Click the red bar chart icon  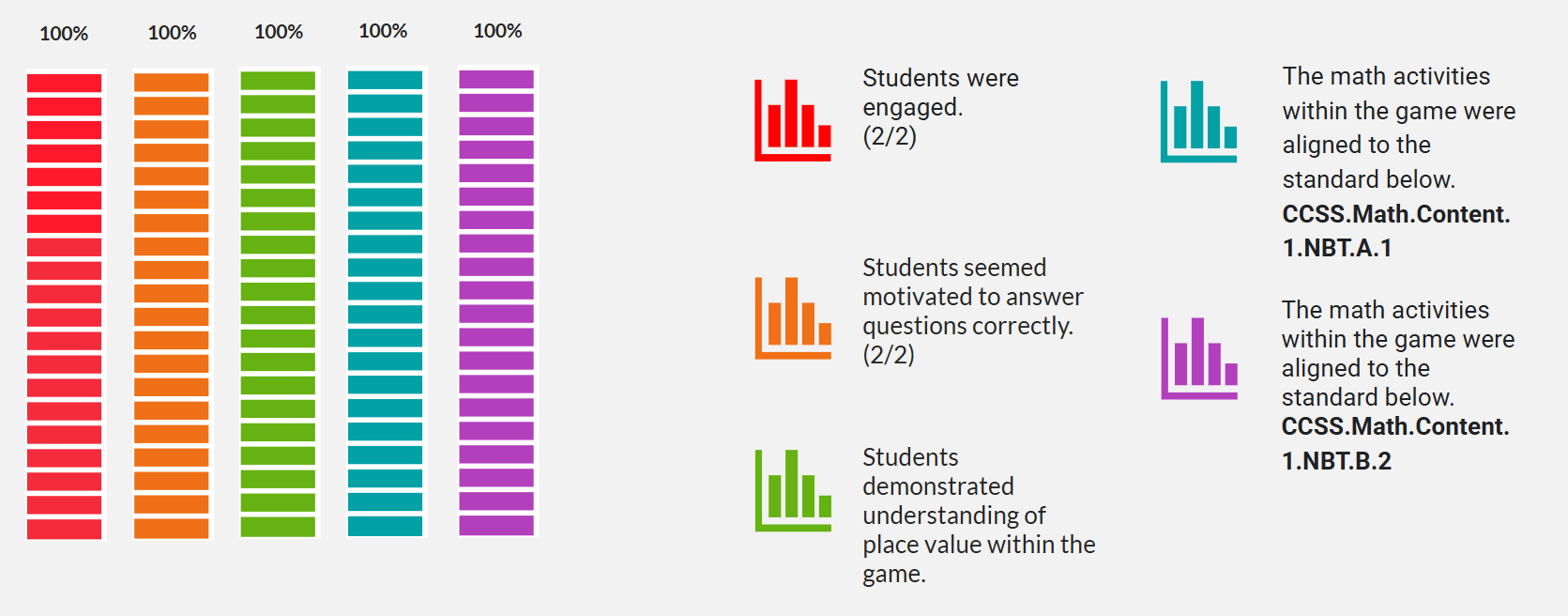coord(793,120)
